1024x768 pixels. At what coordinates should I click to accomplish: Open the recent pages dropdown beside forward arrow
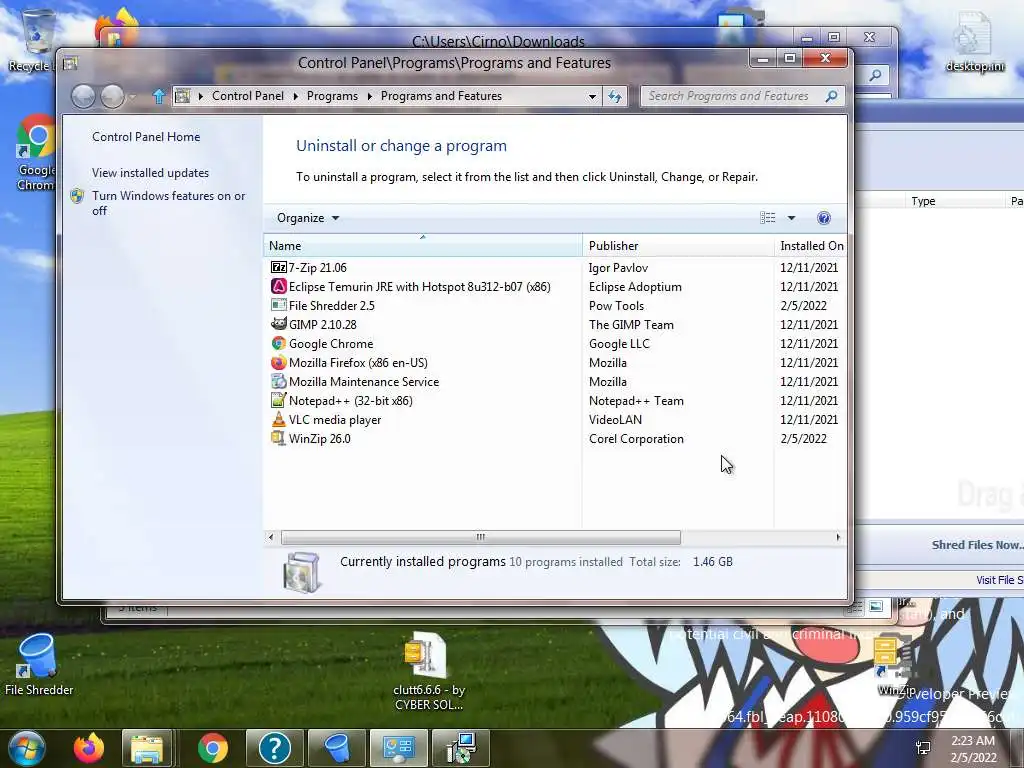(133, 97)
